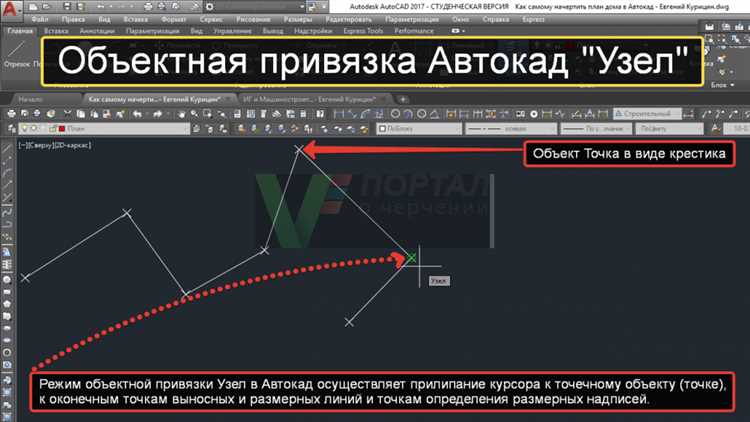
Task: Select the Pan hand tool icon
Action: 181,114
